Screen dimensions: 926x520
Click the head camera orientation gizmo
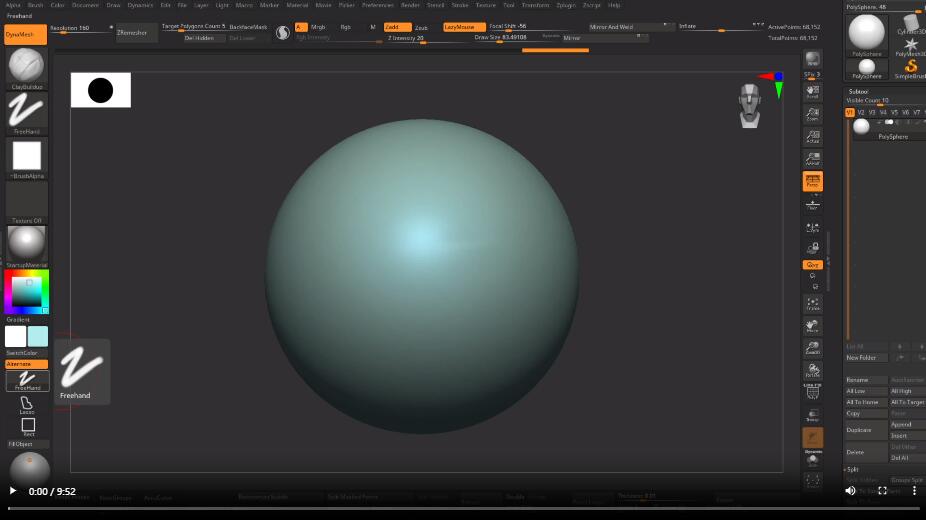tap(750, 106)
